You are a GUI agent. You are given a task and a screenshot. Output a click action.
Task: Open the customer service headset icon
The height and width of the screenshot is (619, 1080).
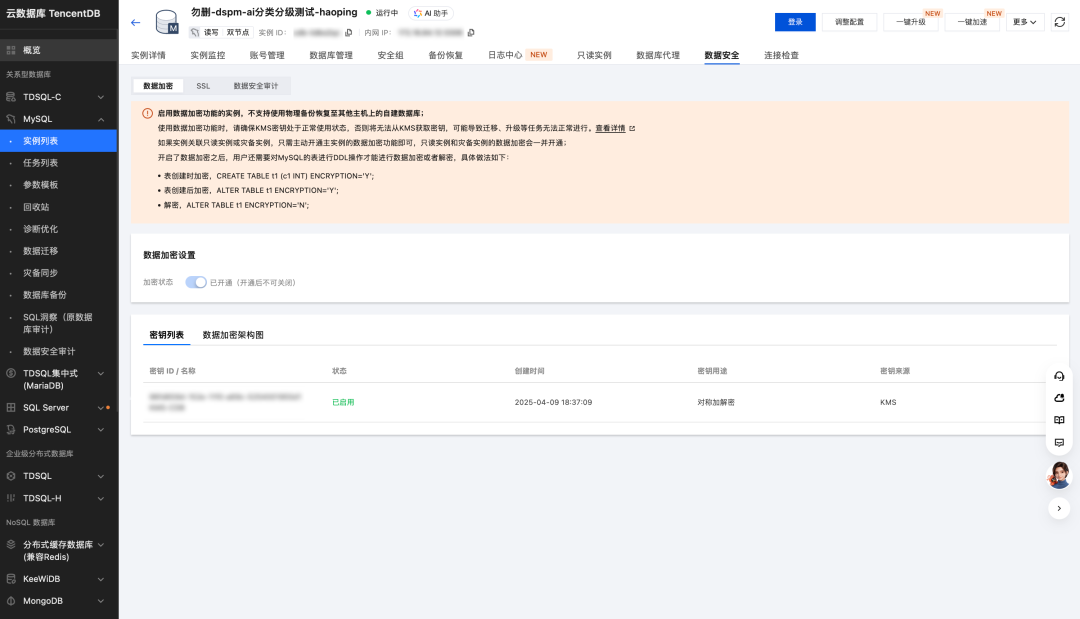pos(1059,376)
